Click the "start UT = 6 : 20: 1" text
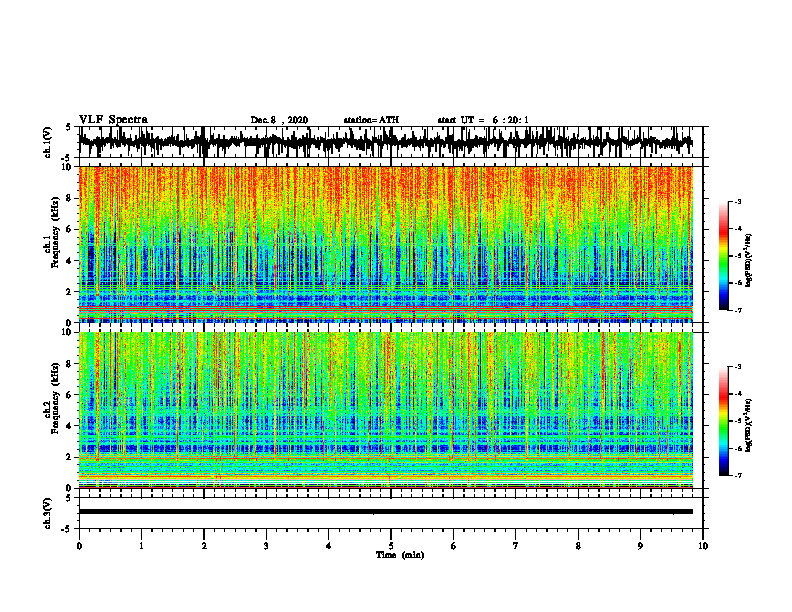This screenshot has width=792, height=612. pyautogui.click(x=483, y=120)
